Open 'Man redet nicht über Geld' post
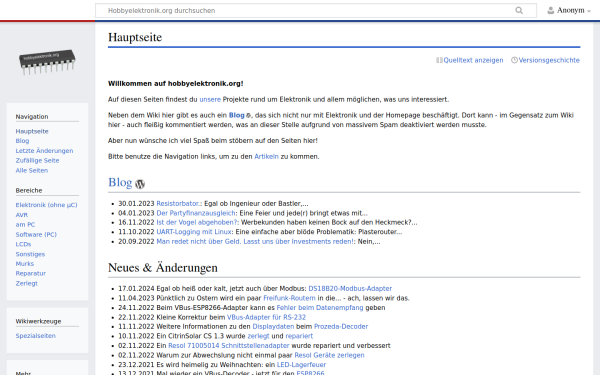This screenshot has height=375, width=600. (x=255, y=241)
